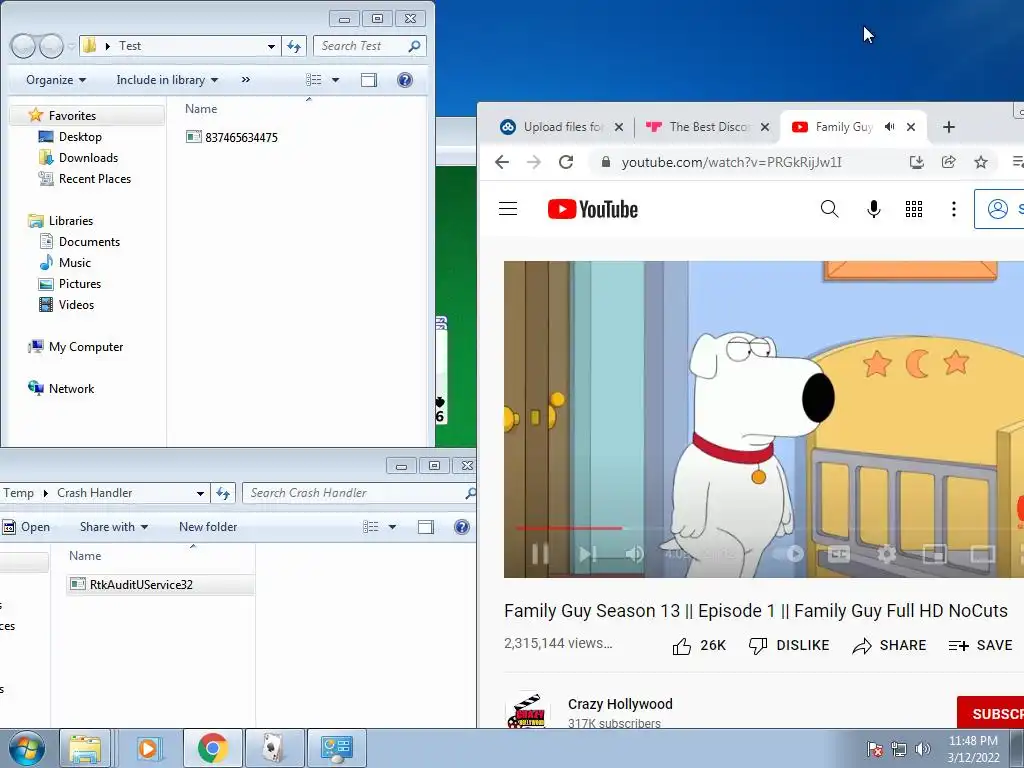Click New folder in Crash Handler window

point(208,526)
